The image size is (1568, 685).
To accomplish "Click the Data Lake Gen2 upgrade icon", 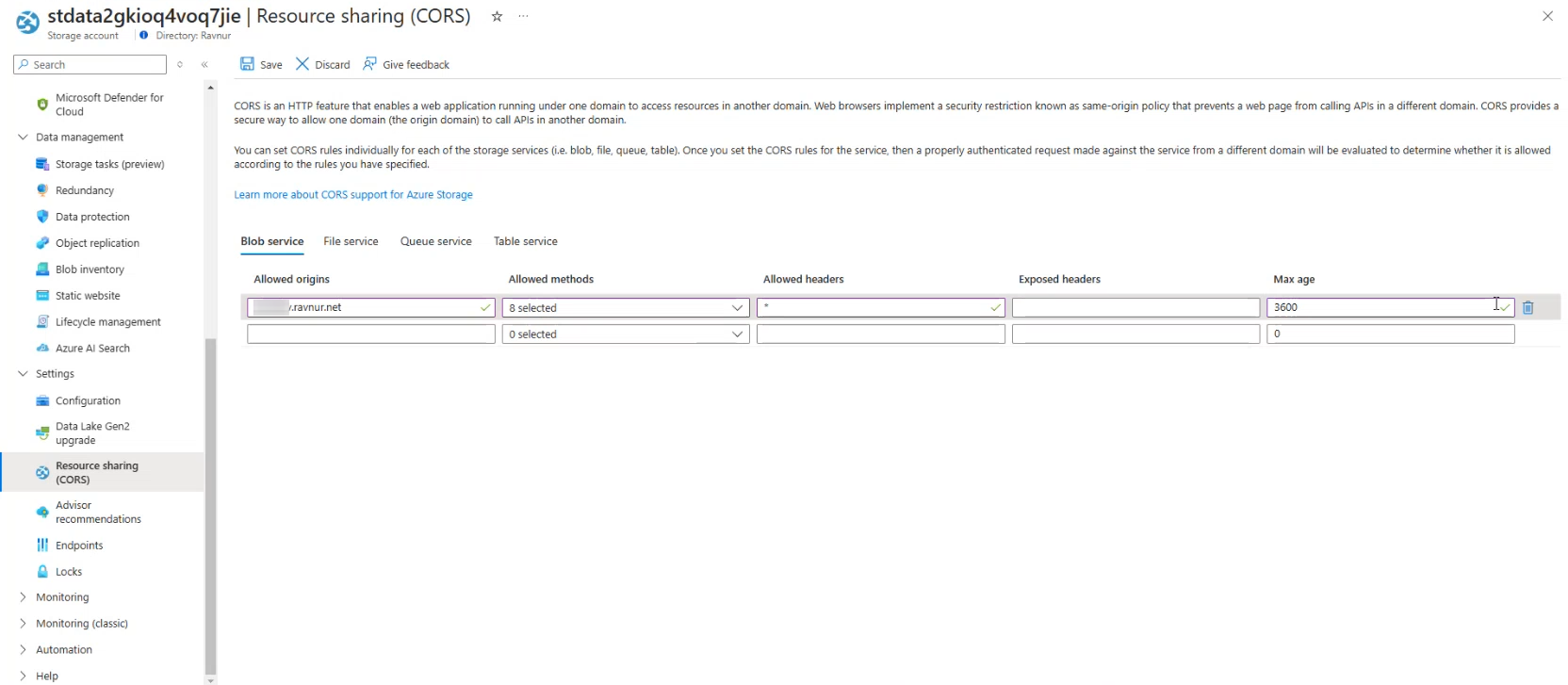I will click(x=42, y=433).
